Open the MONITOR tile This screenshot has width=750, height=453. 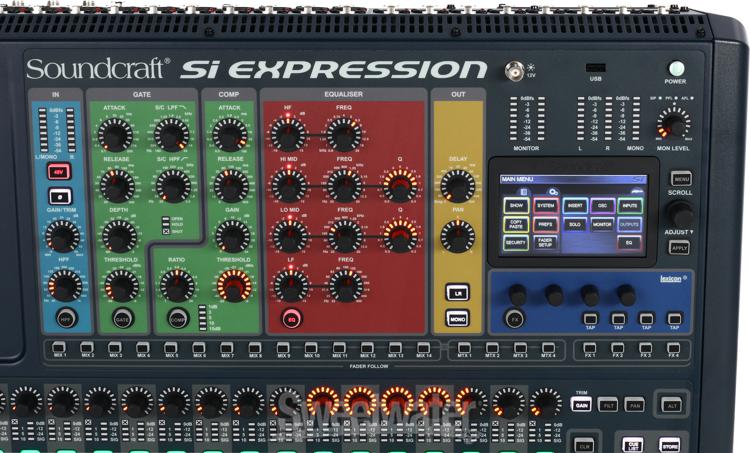coord(602,224)
